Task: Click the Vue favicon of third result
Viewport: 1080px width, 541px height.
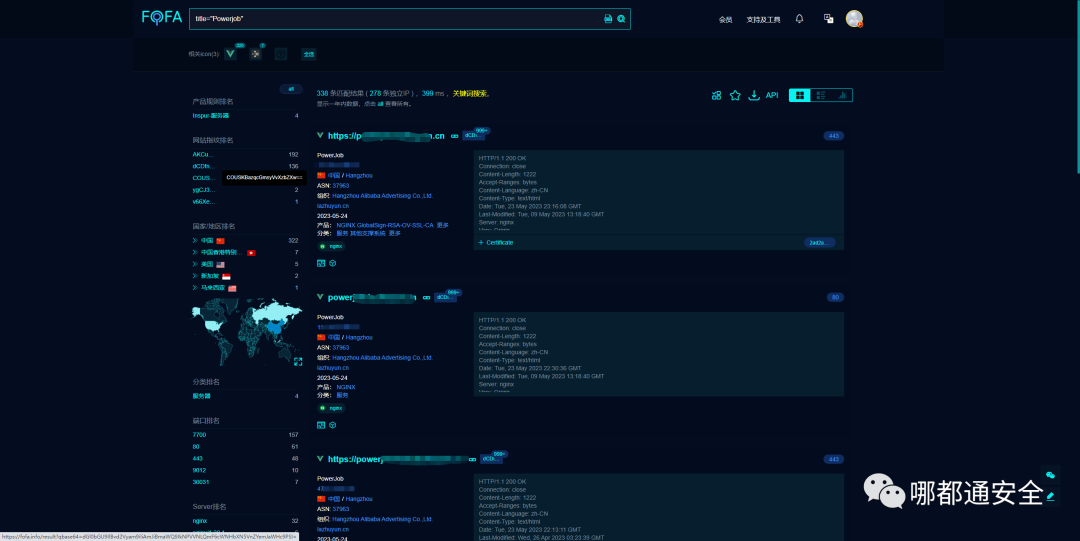Action: pos(320,458)
